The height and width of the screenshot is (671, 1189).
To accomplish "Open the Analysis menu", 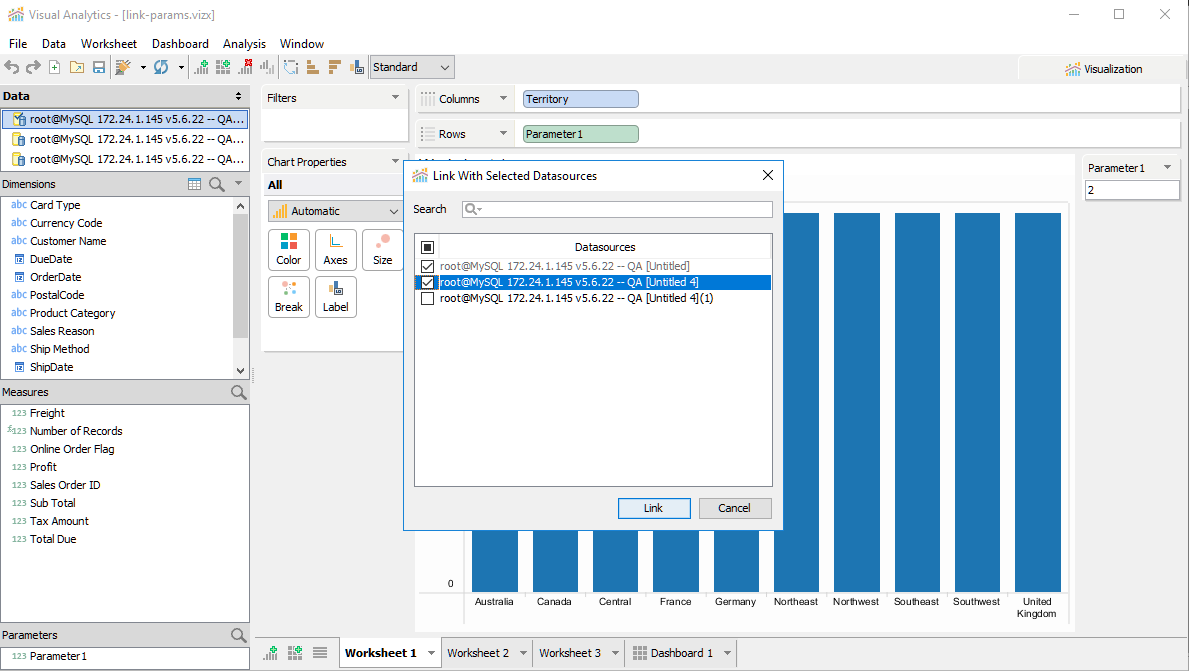I will click(244, 44).
